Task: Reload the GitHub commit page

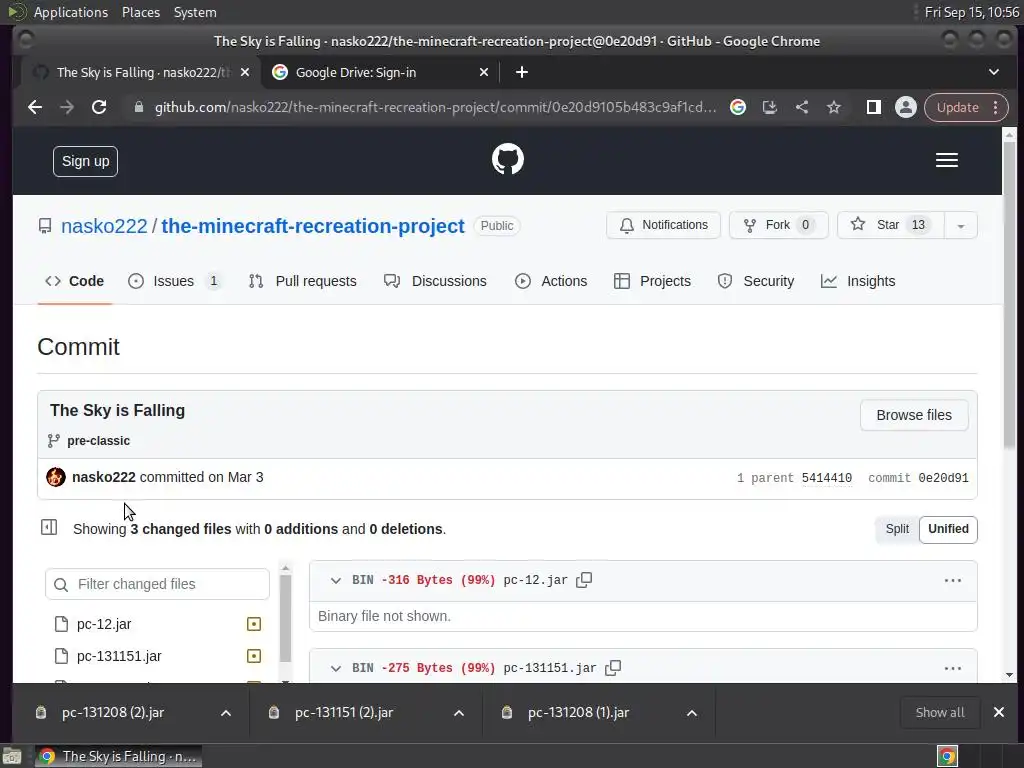Action: click(99, 107)
